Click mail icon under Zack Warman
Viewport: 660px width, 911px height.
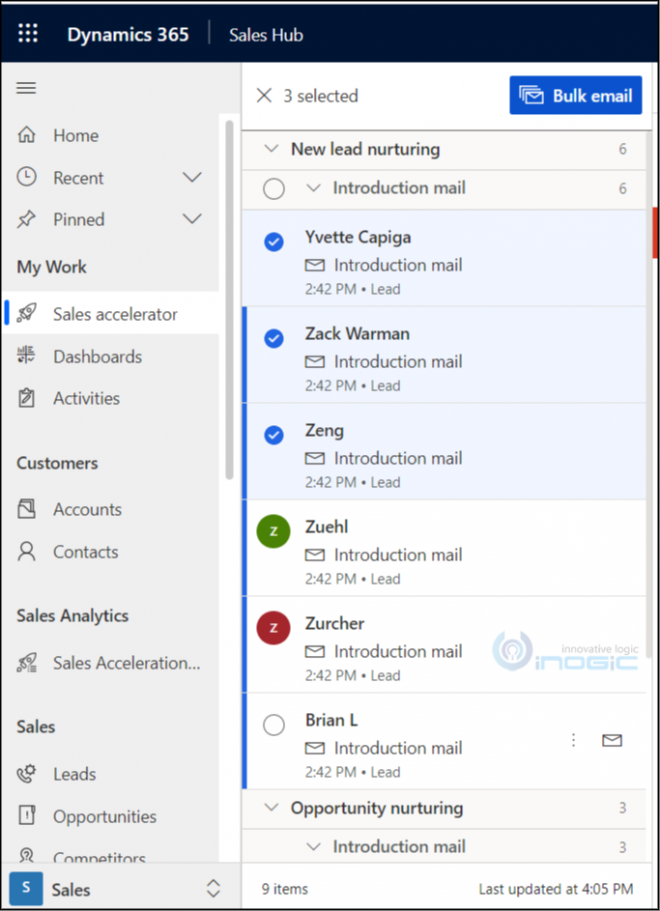(315, 362)
